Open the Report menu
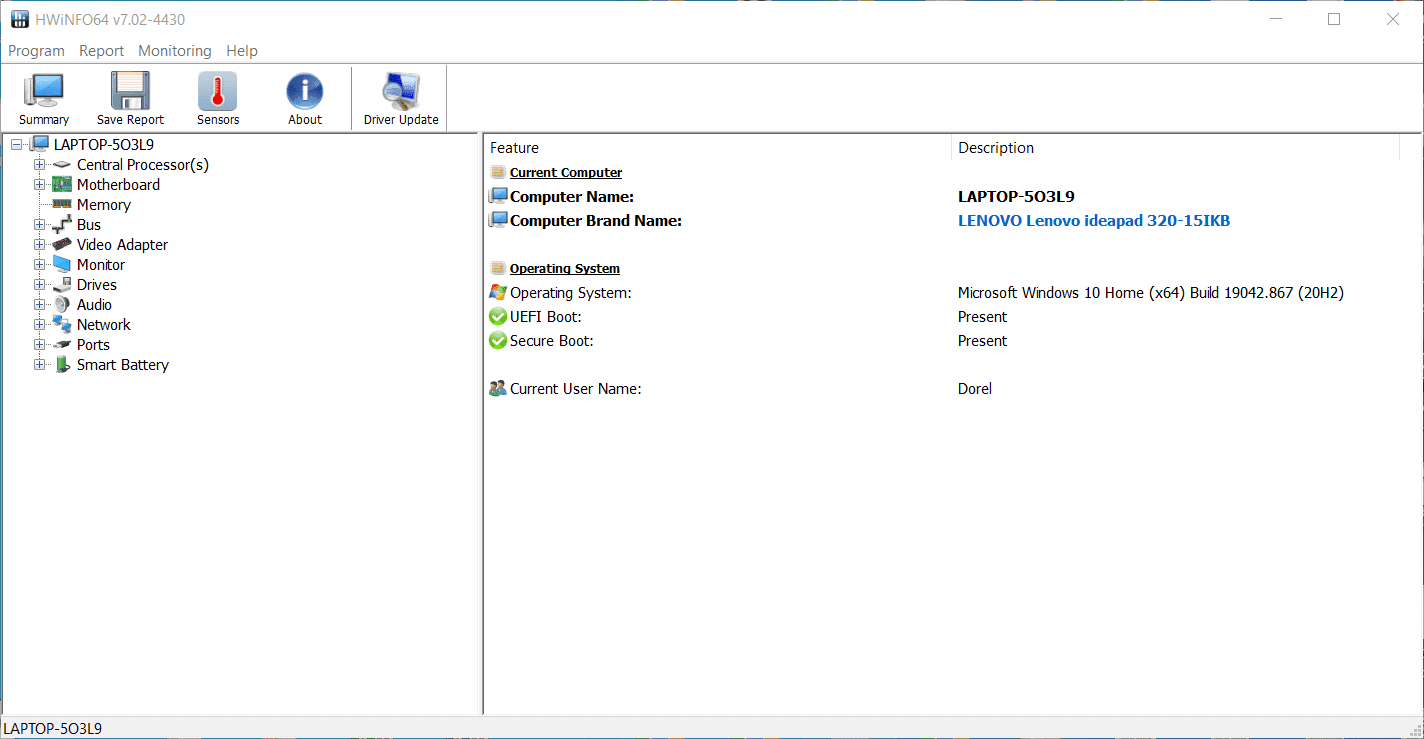The image size is (1424, 739). [x=101, y=51]
